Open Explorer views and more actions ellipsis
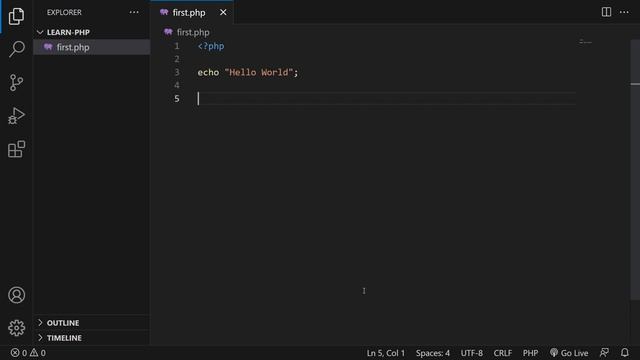 point(134,12)
